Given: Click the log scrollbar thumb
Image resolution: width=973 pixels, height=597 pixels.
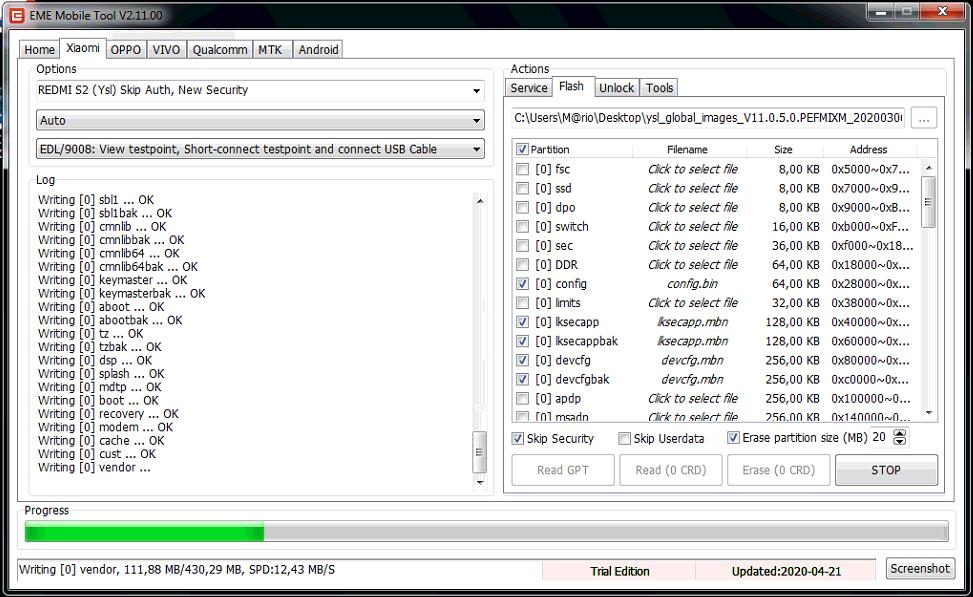Looking at the screenshot, I should tap(480, 452).
